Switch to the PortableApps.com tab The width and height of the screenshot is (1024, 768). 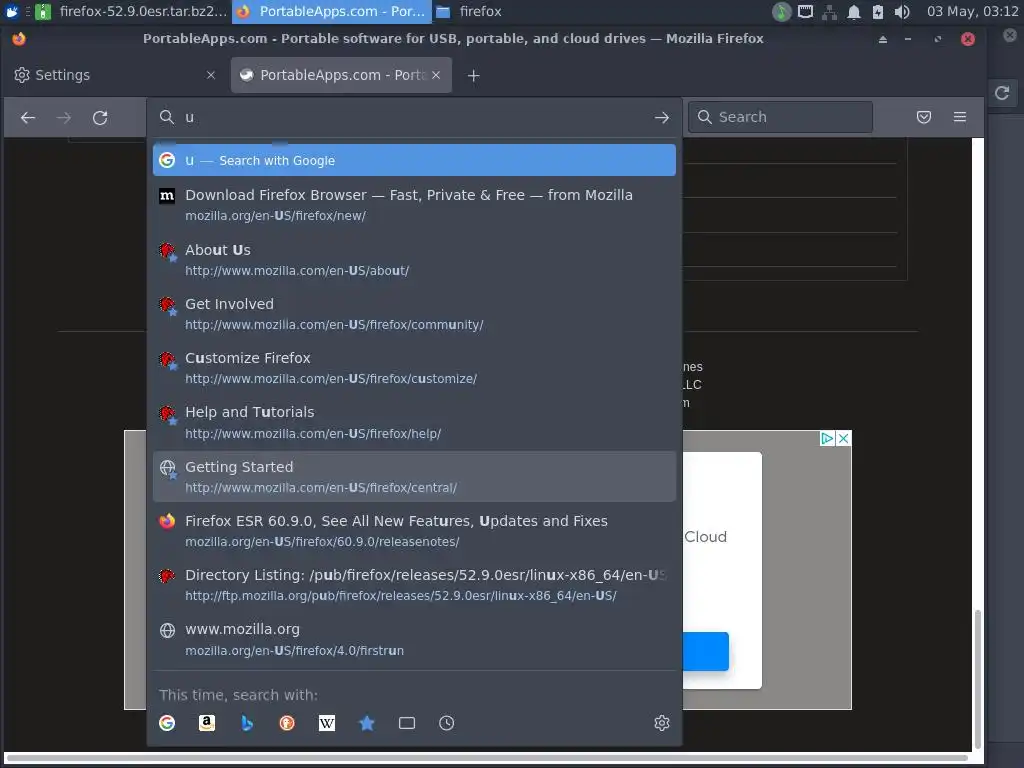[341, 75]
